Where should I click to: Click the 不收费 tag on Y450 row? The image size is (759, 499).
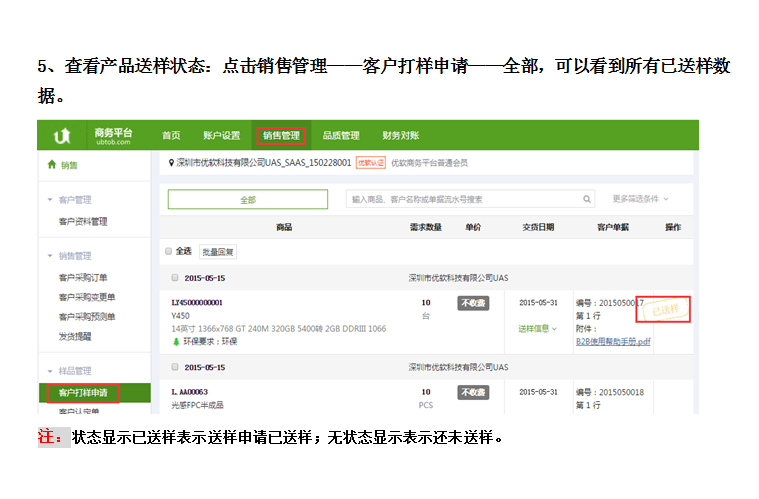coord(472,303)
